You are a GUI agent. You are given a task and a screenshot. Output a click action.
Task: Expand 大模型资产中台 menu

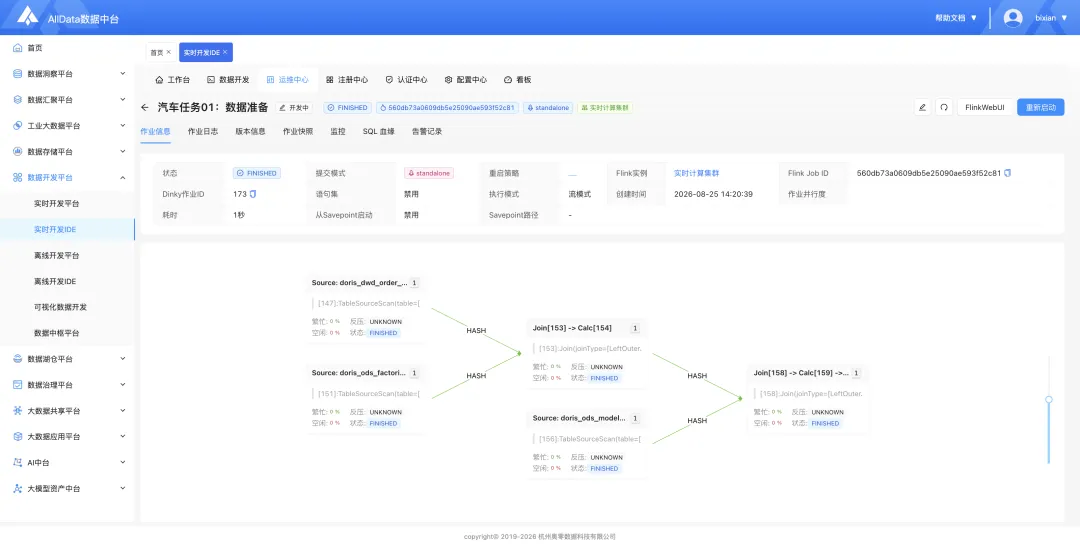pos(67,489)
